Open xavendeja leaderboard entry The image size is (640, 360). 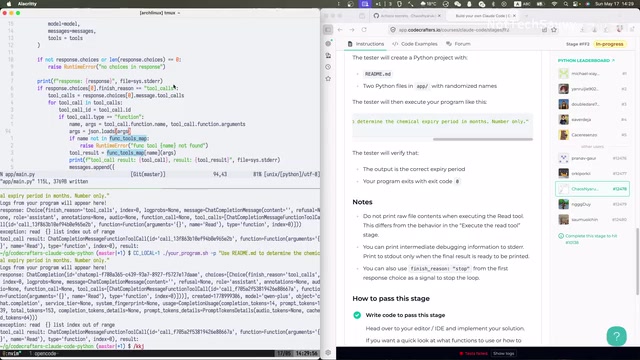click(x=592, y=120)
